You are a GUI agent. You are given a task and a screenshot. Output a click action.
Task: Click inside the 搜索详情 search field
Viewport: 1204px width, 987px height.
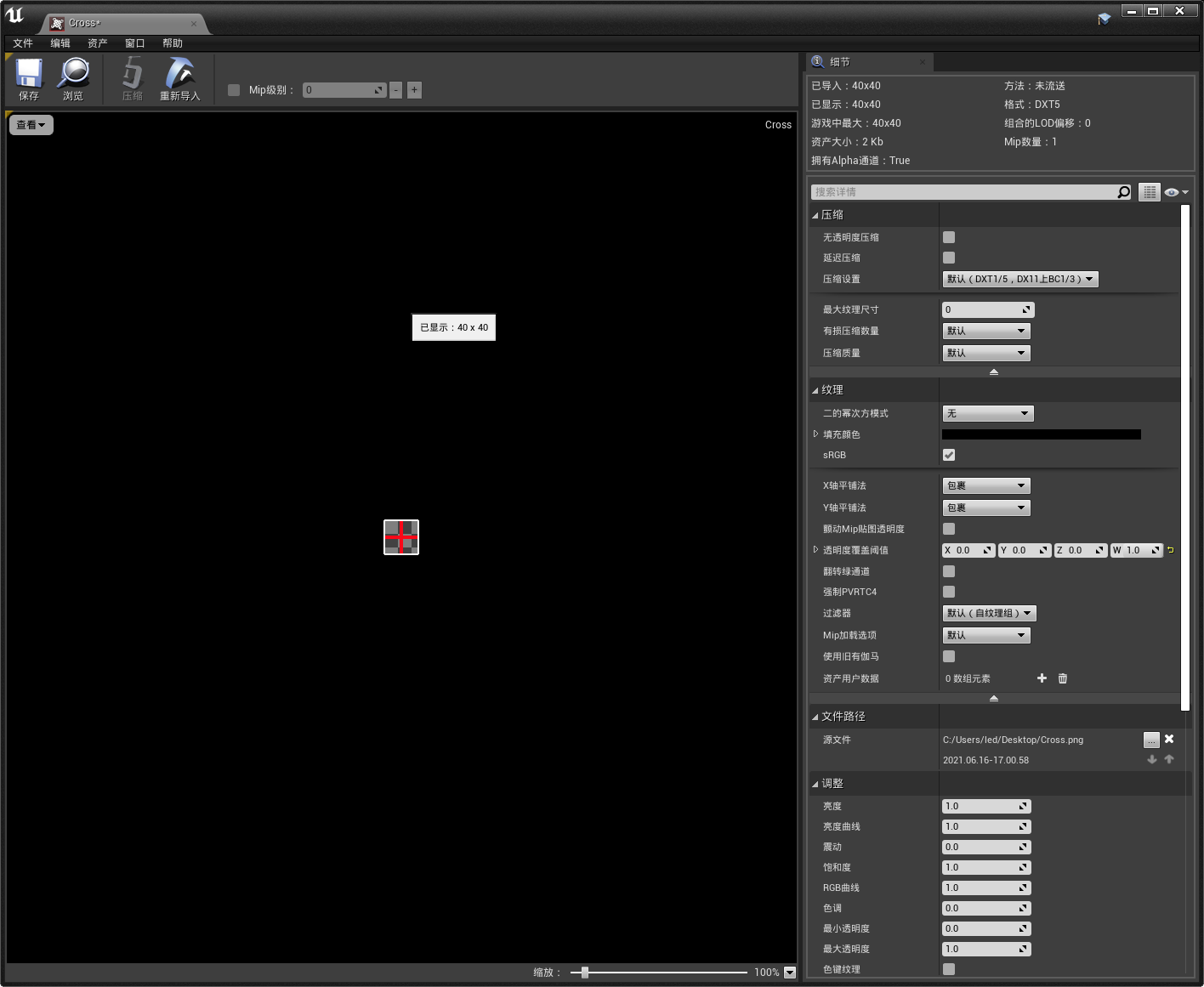[969, 191]
